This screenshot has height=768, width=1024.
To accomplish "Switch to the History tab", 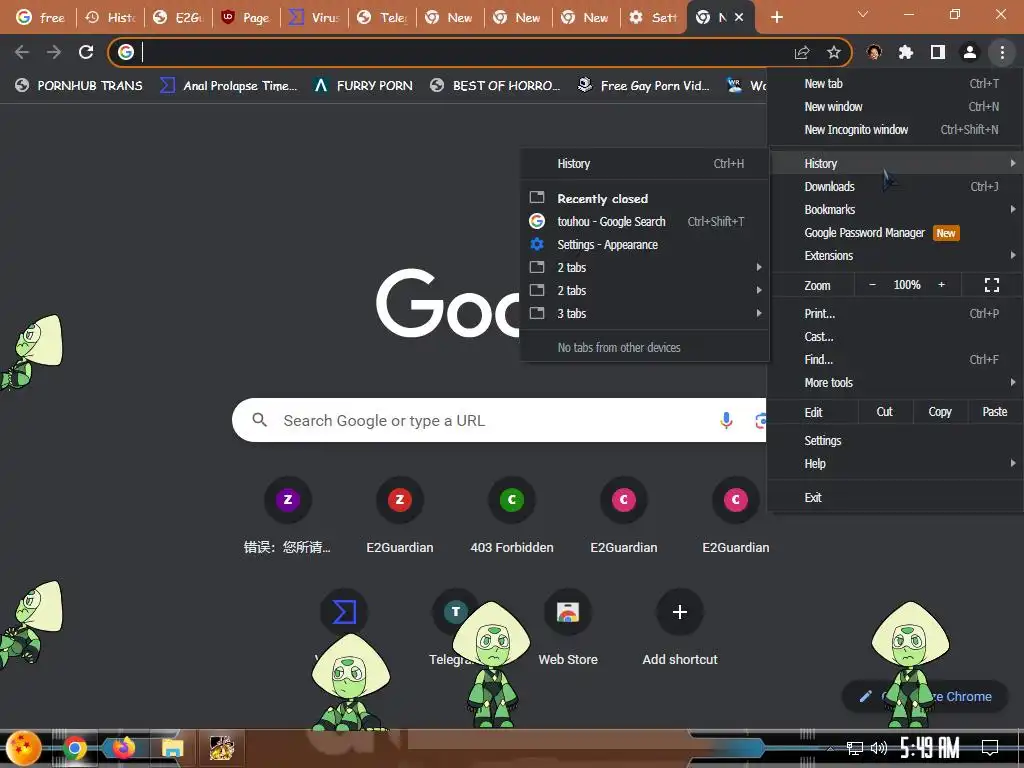I will 111,18.
